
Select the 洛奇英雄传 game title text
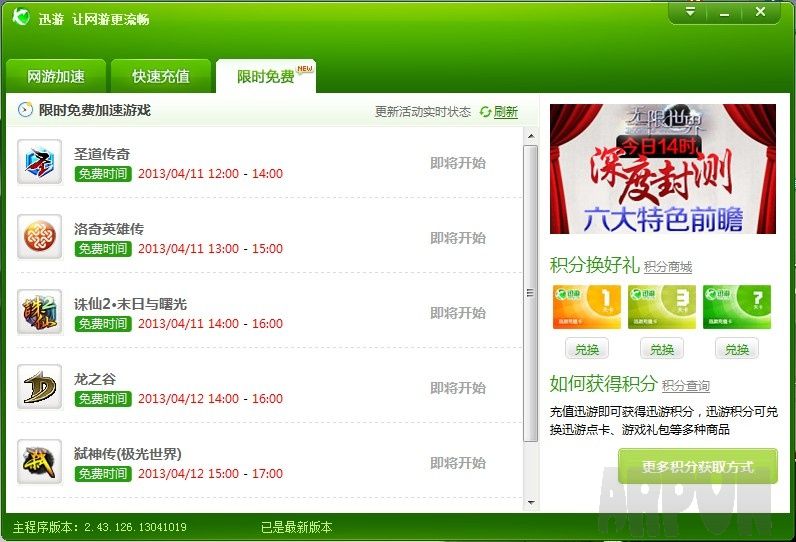109,229
